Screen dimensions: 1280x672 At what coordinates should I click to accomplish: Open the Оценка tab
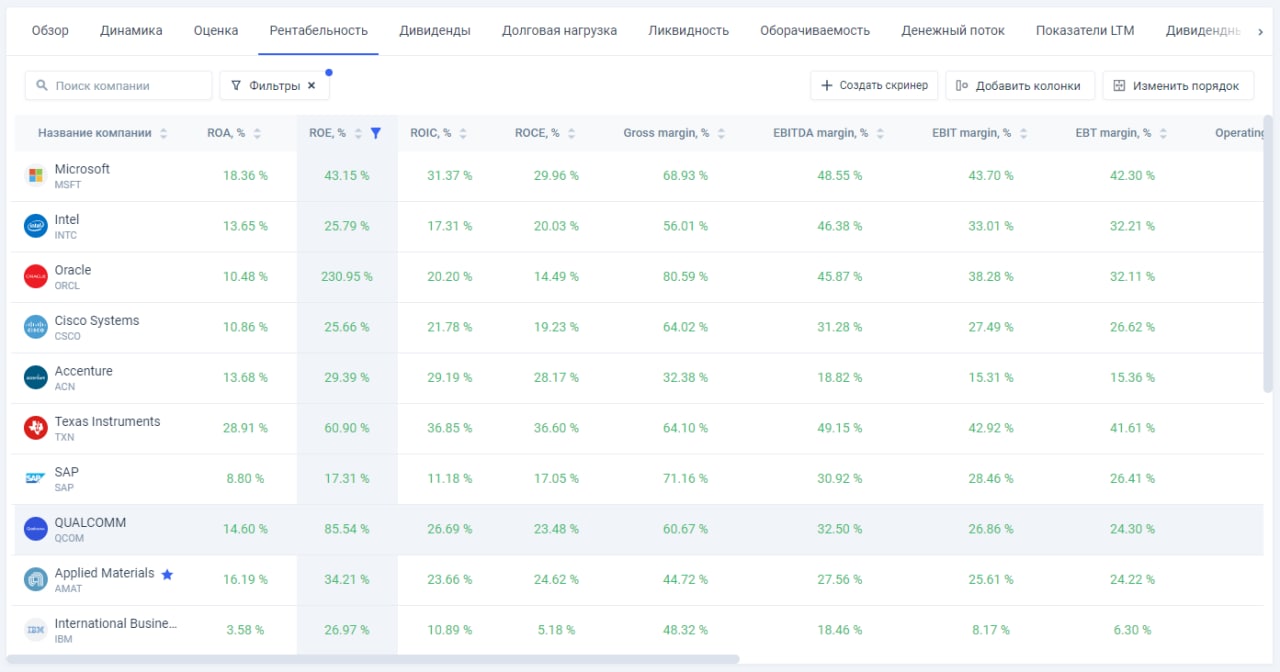coord(216,30)
